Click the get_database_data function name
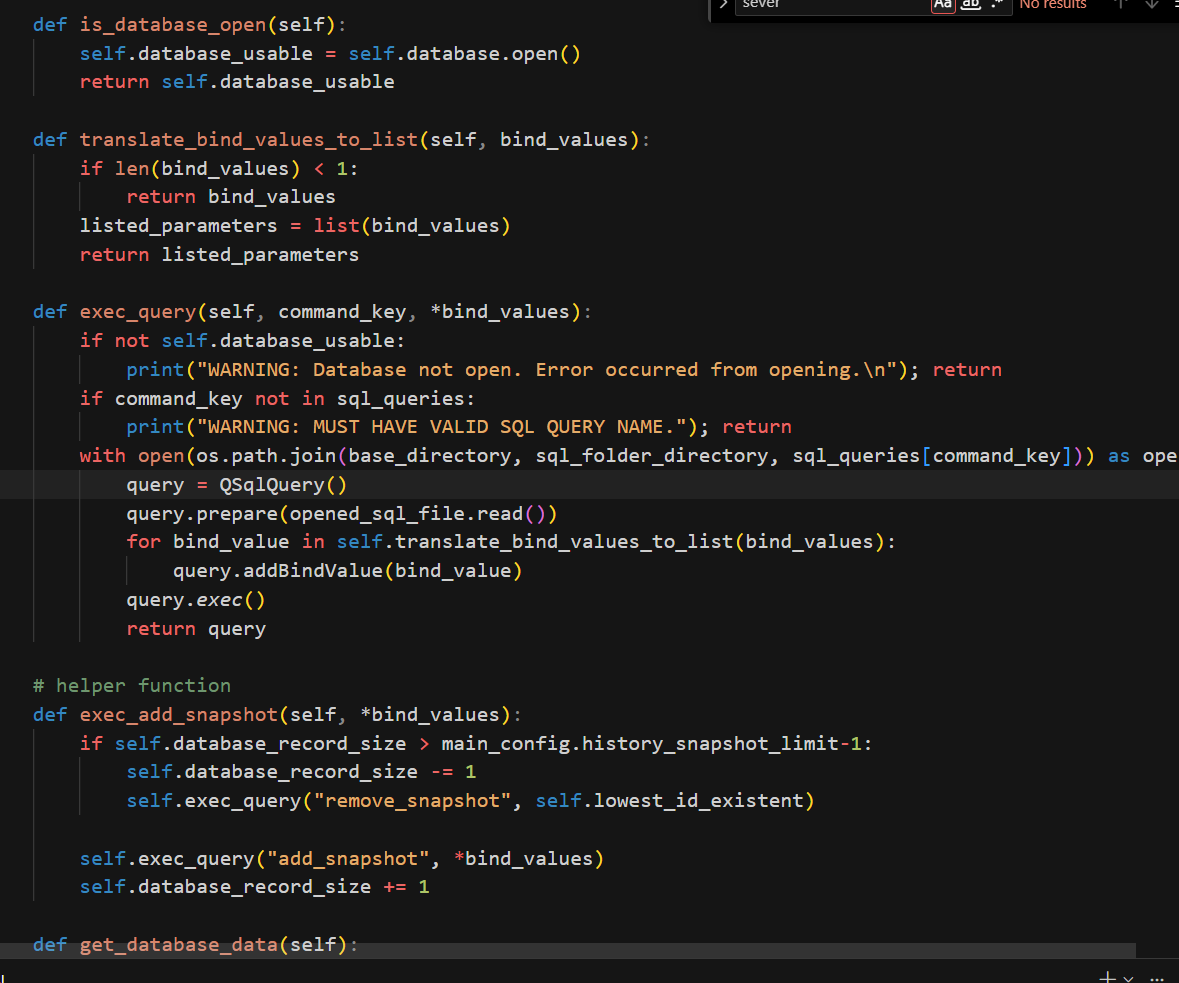This screenshot has width=1179, height=983. [x=178, y=945]
